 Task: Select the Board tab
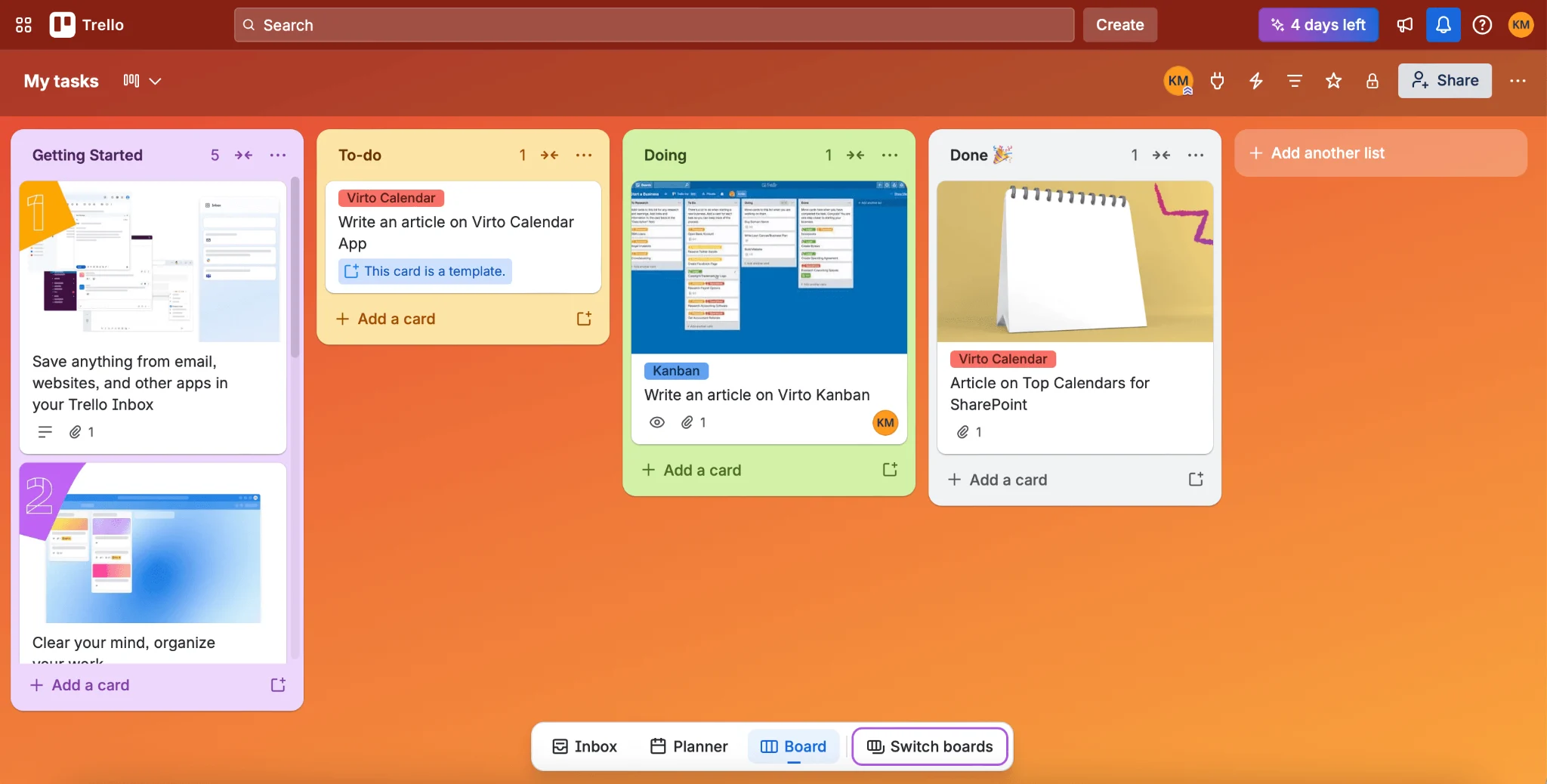click(x=793, y=746)
